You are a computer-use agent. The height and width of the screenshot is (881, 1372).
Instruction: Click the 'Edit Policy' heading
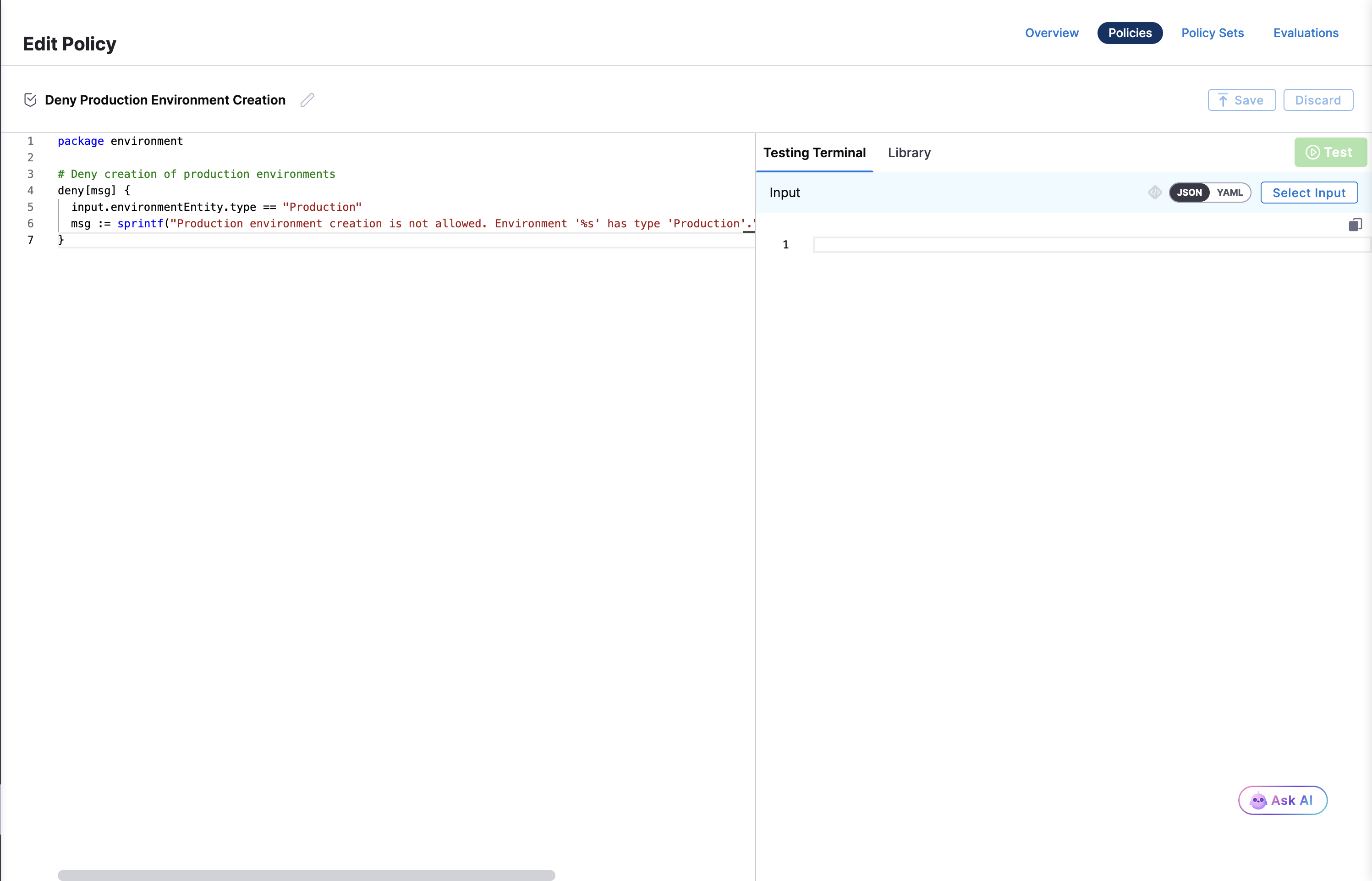coord(69,44)
